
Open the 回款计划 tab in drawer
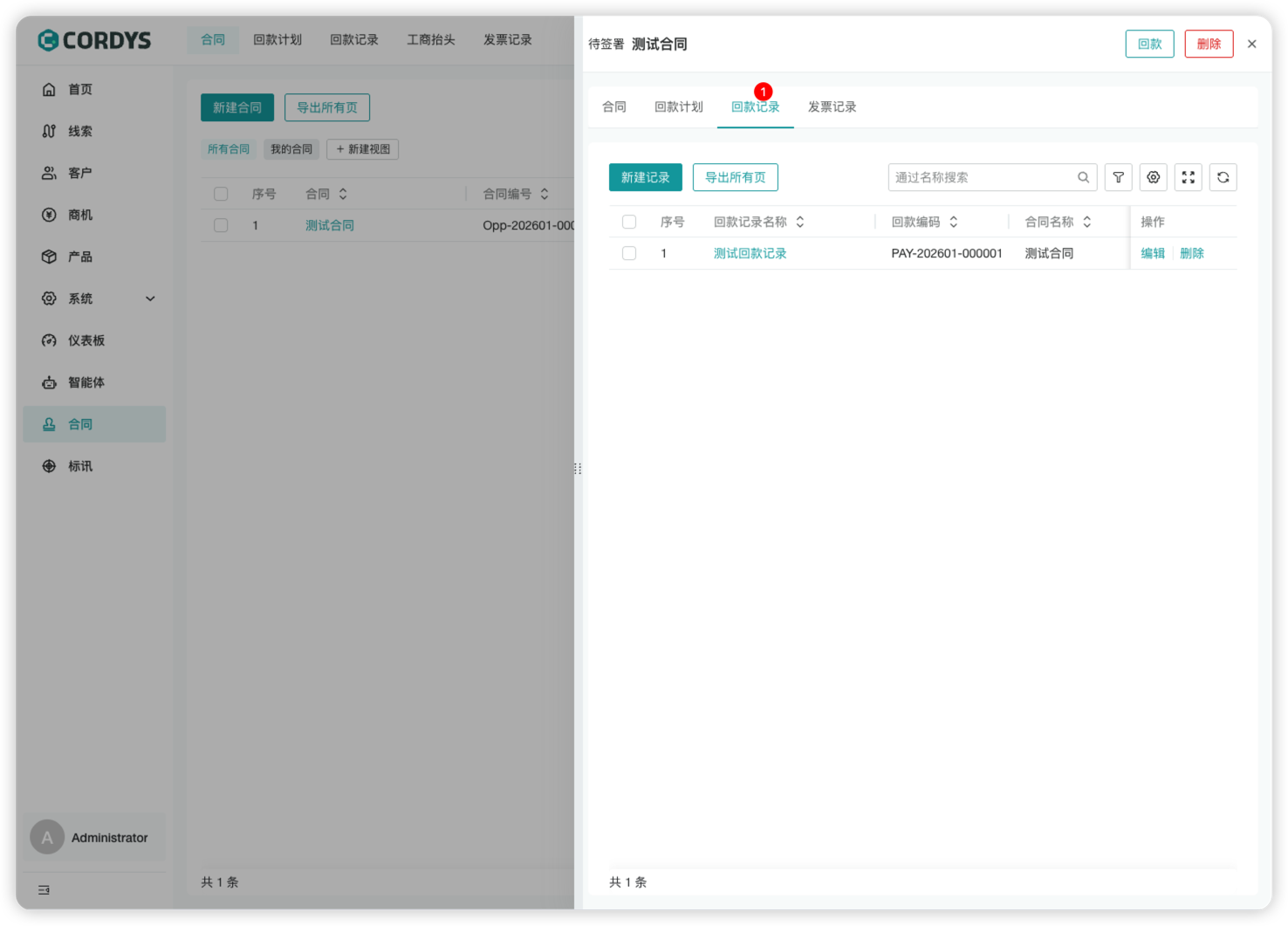[678, 106]
